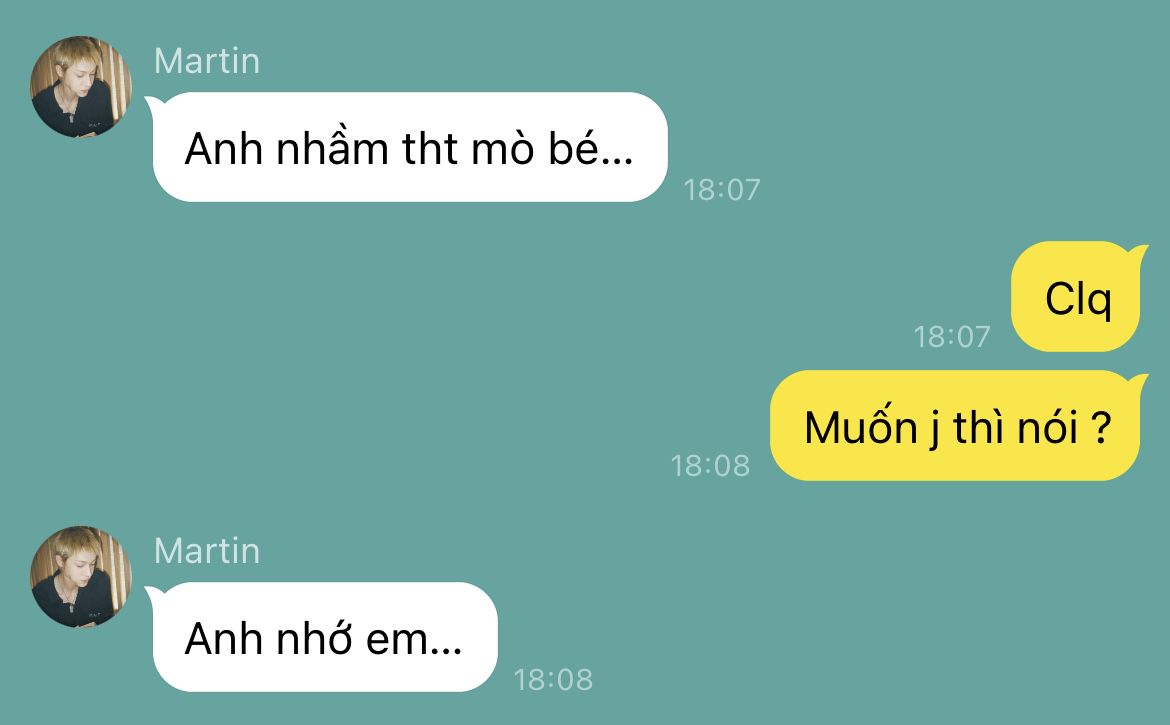This screenshot has height=725, width=1170.
Task: Tap the white 'Anh nhớ em...' bubble
Action: (324, 637)
